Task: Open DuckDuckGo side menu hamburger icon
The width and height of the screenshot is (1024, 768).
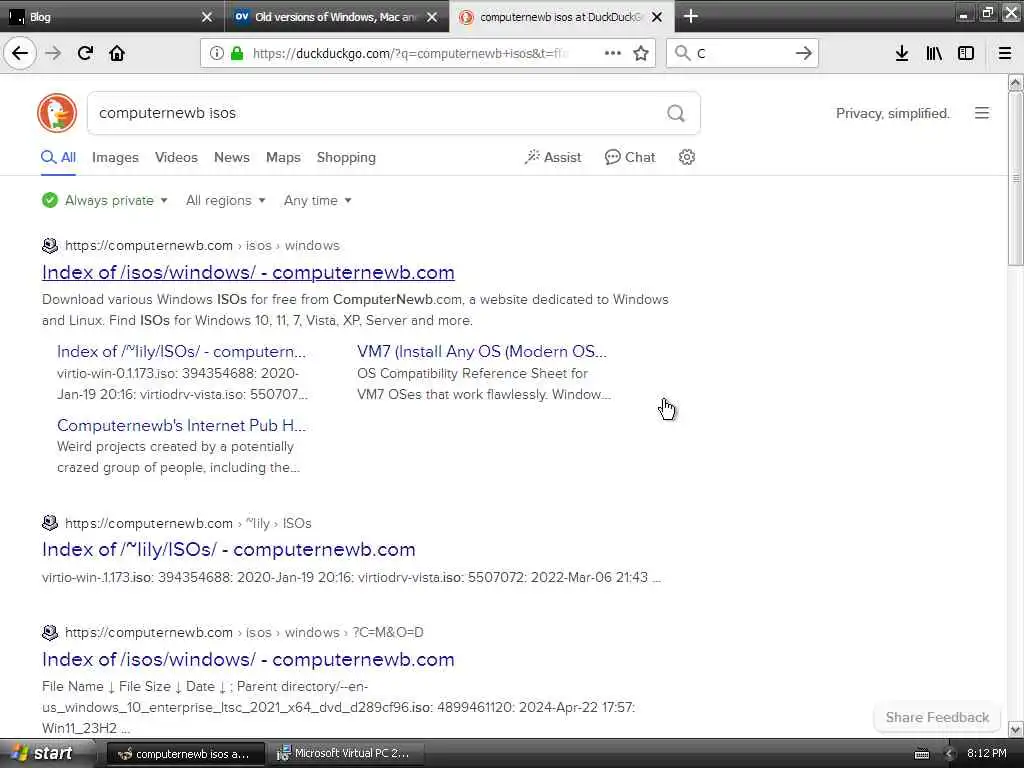Action: click(982, 113)
